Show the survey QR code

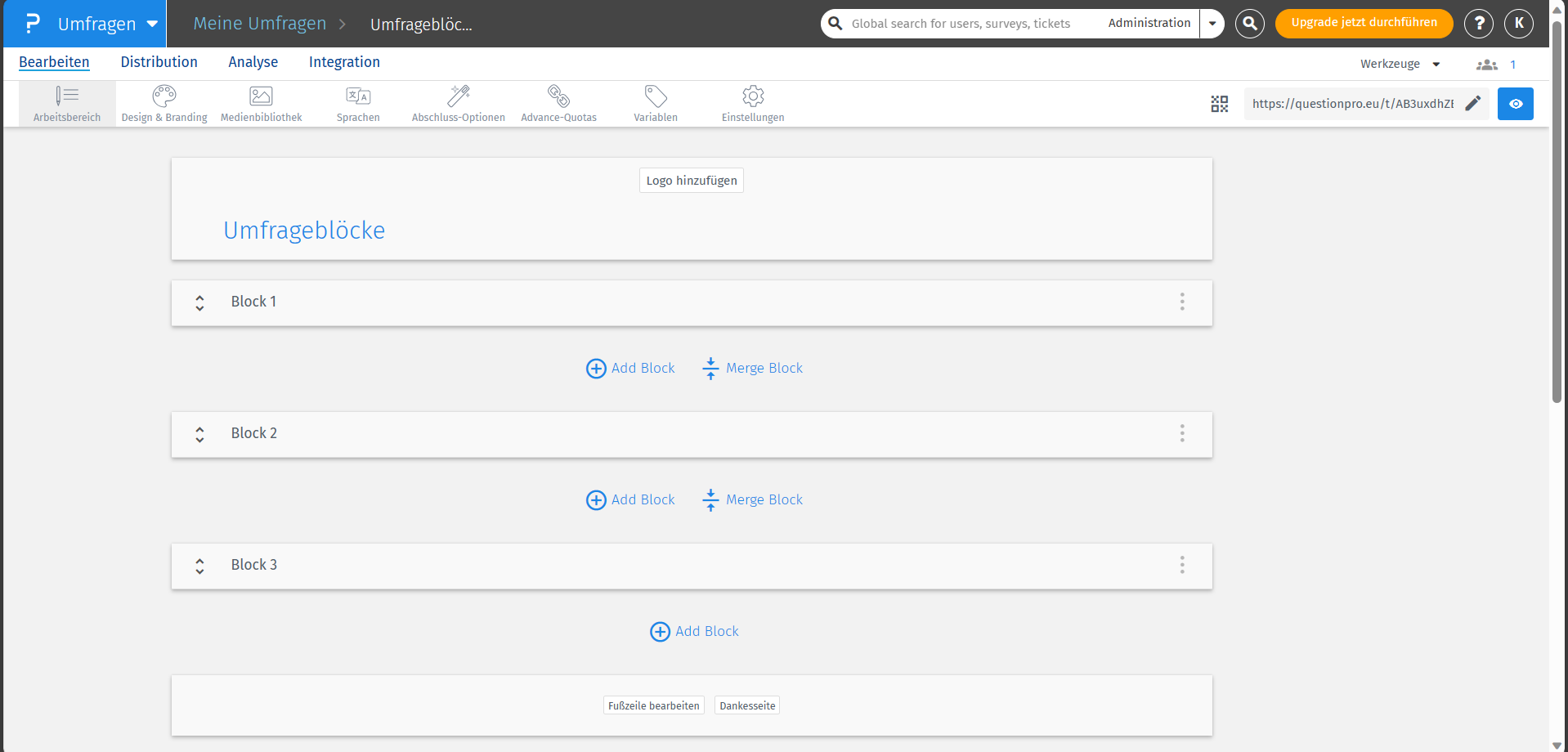[x=1220, y=104]
